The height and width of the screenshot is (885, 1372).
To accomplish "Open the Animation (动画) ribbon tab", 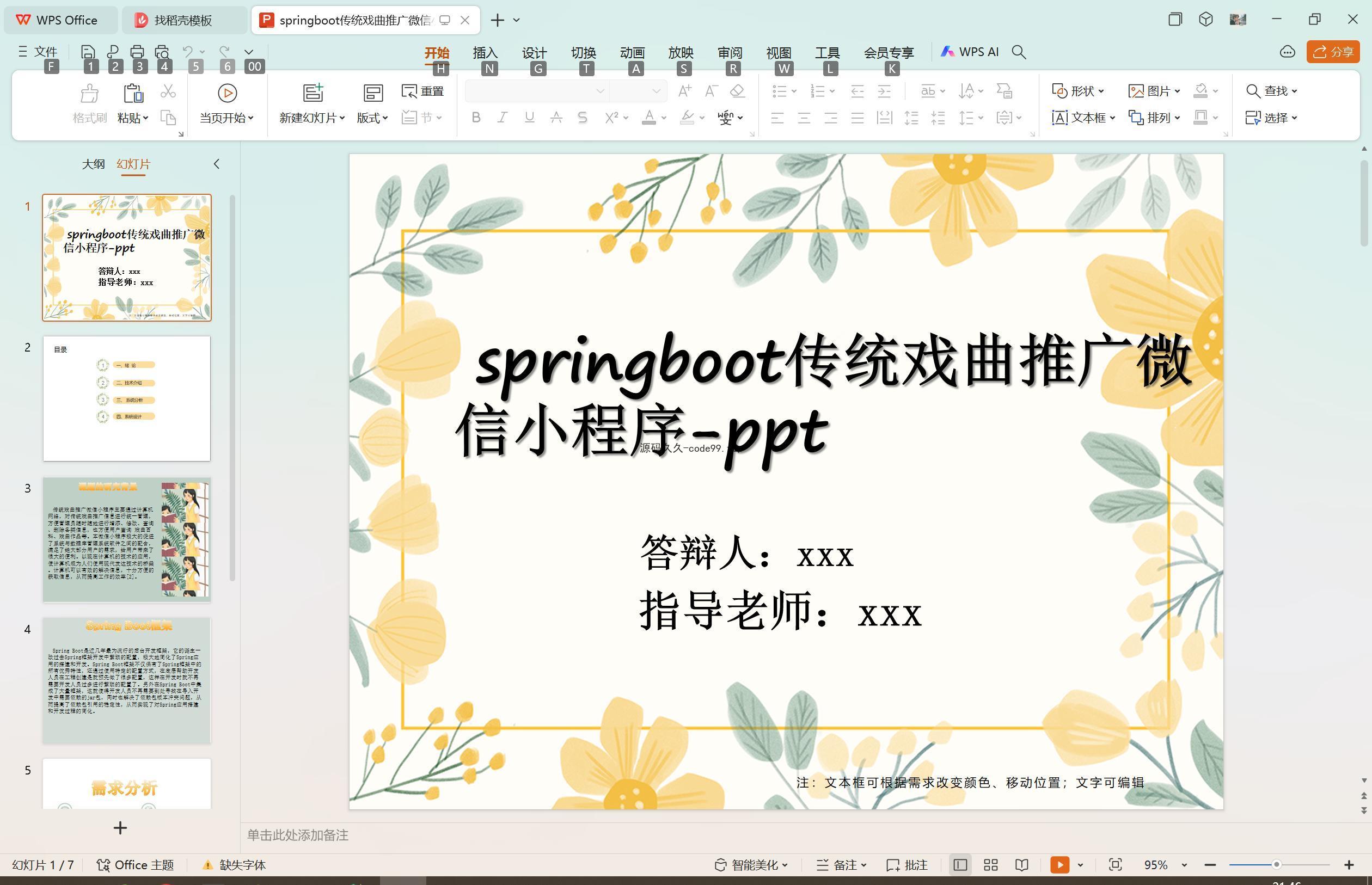I will (x=632, y=52).
